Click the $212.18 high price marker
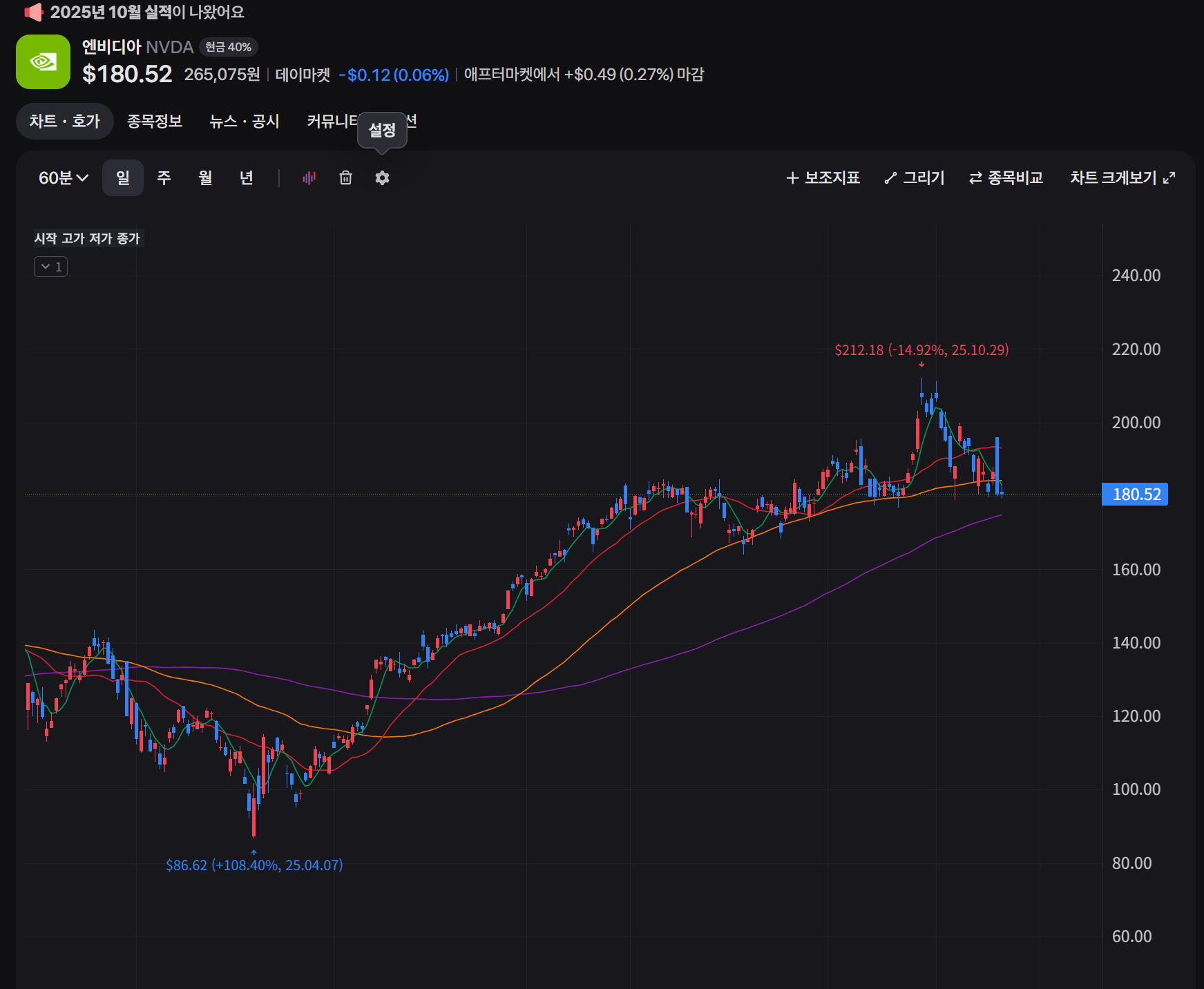This screenshot has height=989, width=1204. click(921, 350)
